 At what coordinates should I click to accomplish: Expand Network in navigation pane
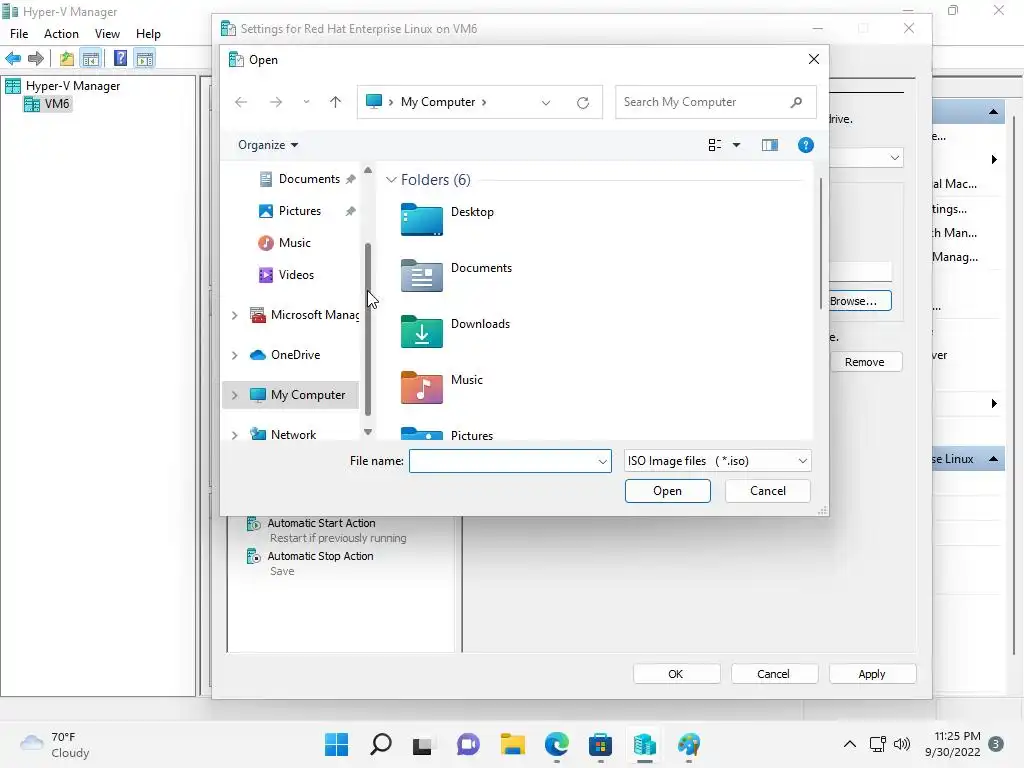234,435
